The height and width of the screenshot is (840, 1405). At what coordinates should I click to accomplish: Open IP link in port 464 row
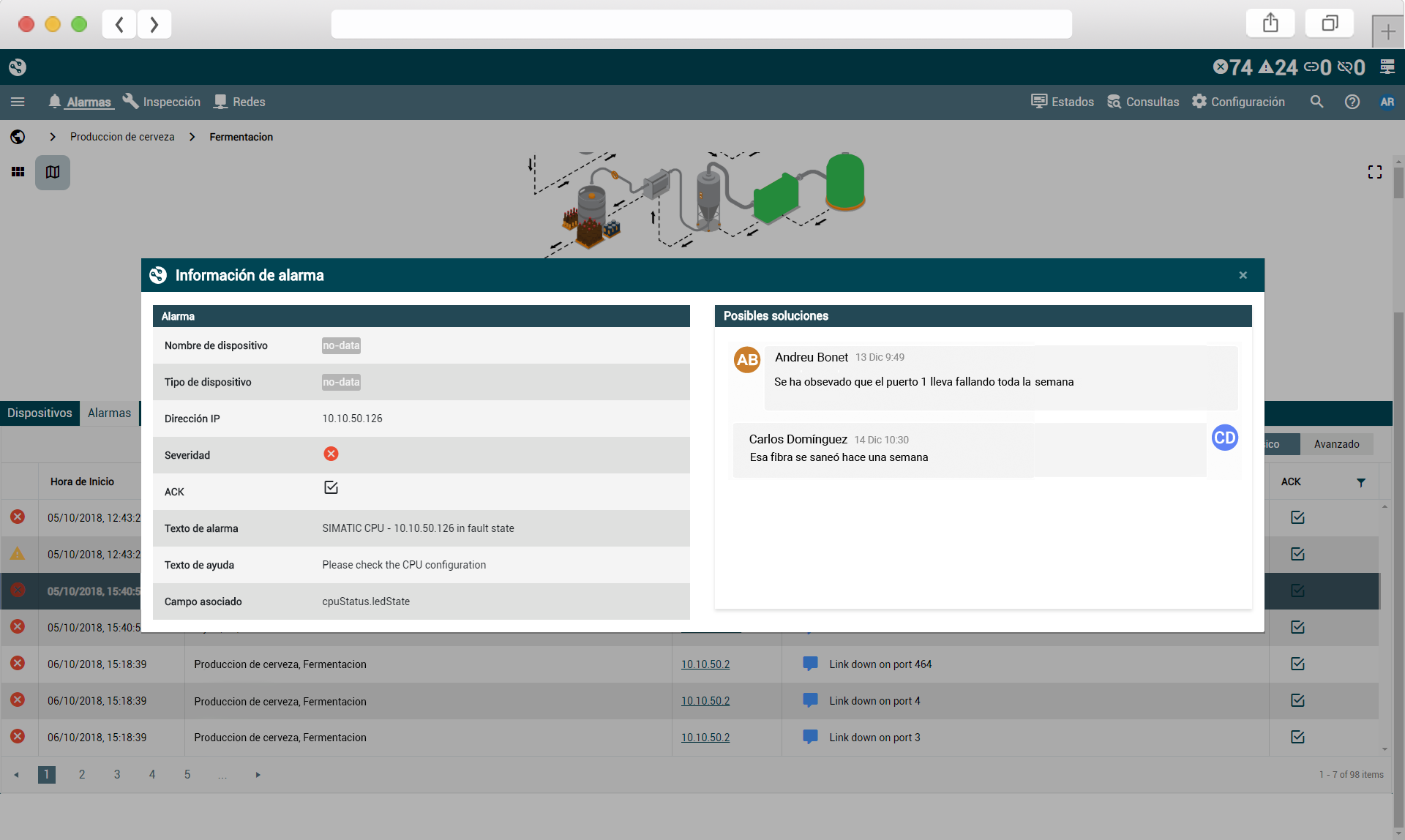[705, 664]
